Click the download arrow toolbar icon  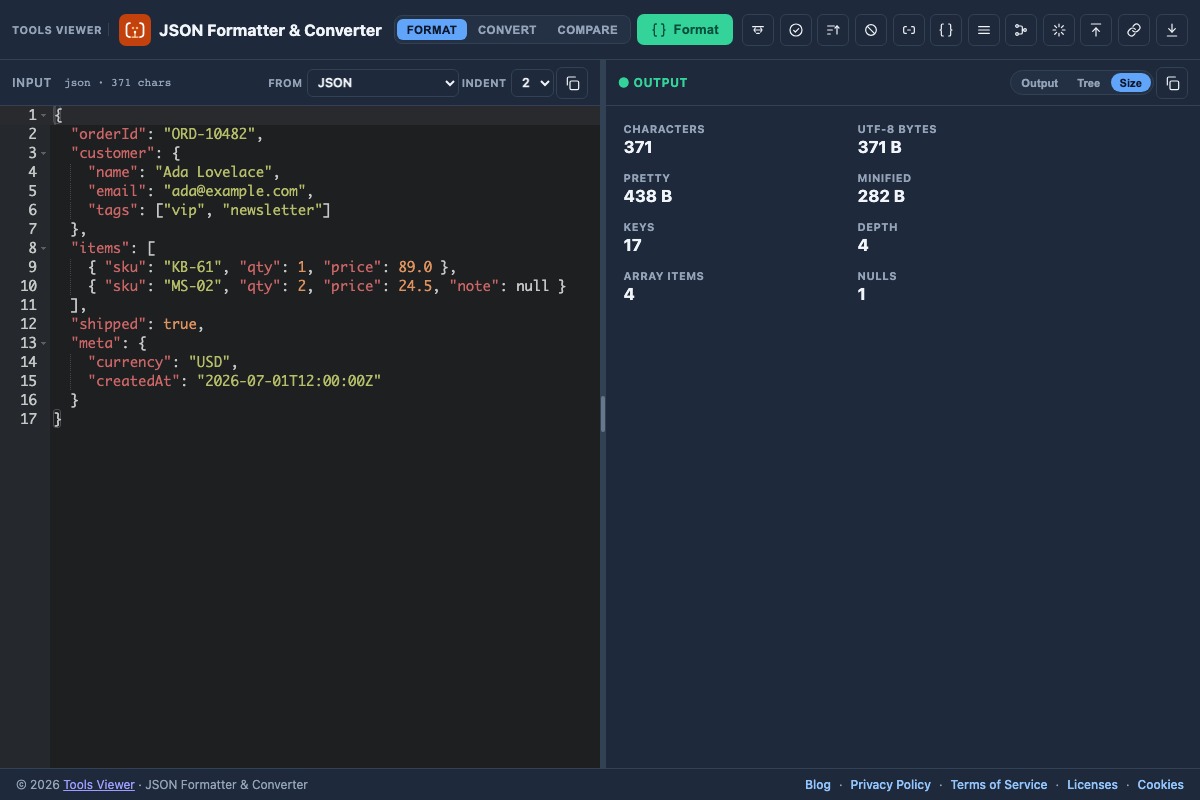[x=1172, y=30]
